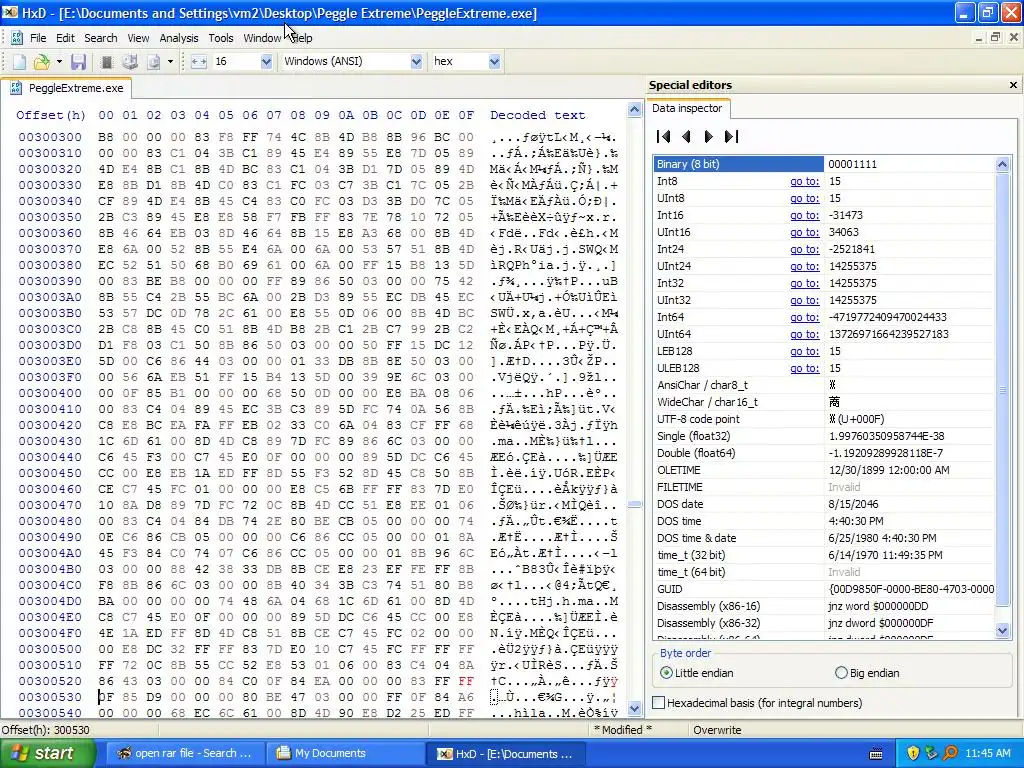
Task: Click the Decoded text column header
Action: pyautogui.click(x=537, y=115)
